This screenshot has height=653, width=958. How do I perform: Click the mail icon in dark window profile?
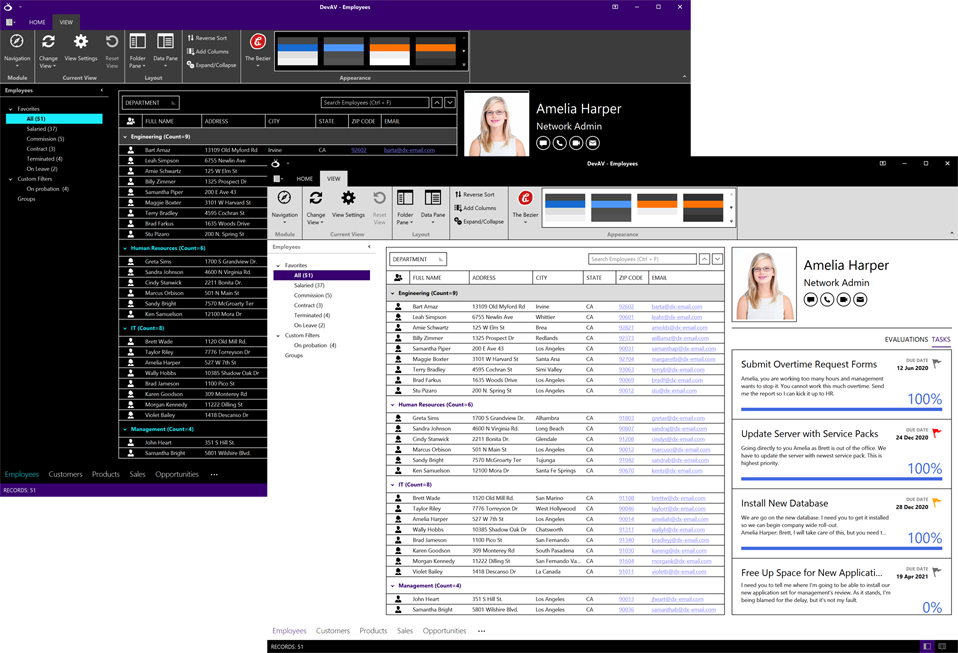[593, 143]
